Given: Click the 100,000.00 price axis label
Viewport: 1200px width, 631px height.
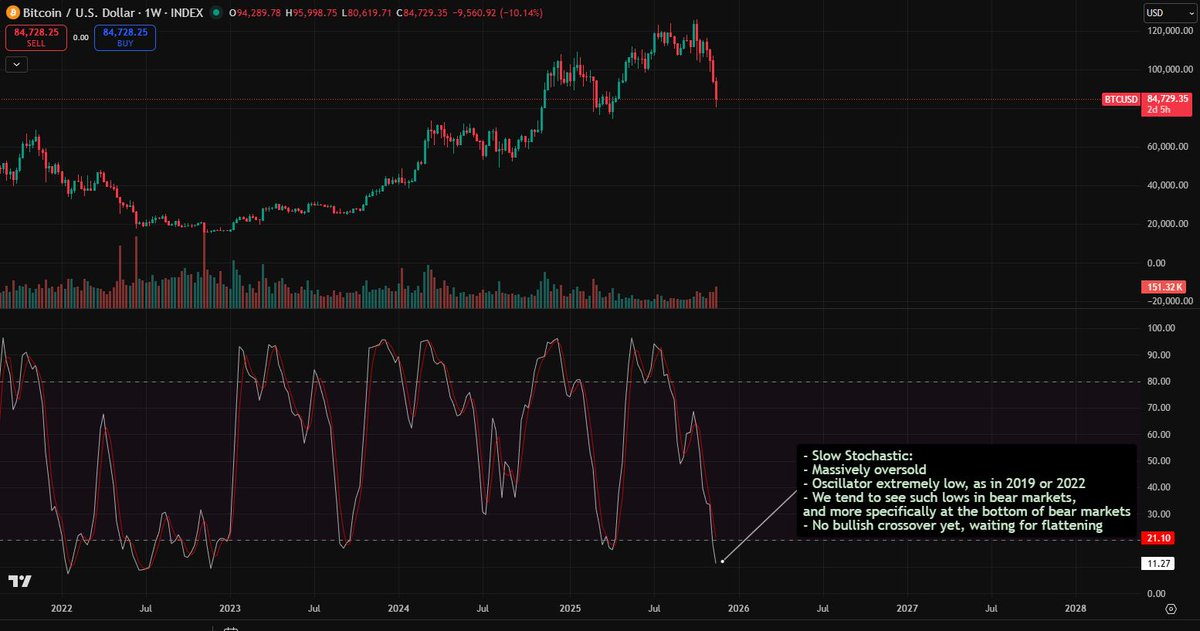Looking at the screenshot, I should 1168,70.
